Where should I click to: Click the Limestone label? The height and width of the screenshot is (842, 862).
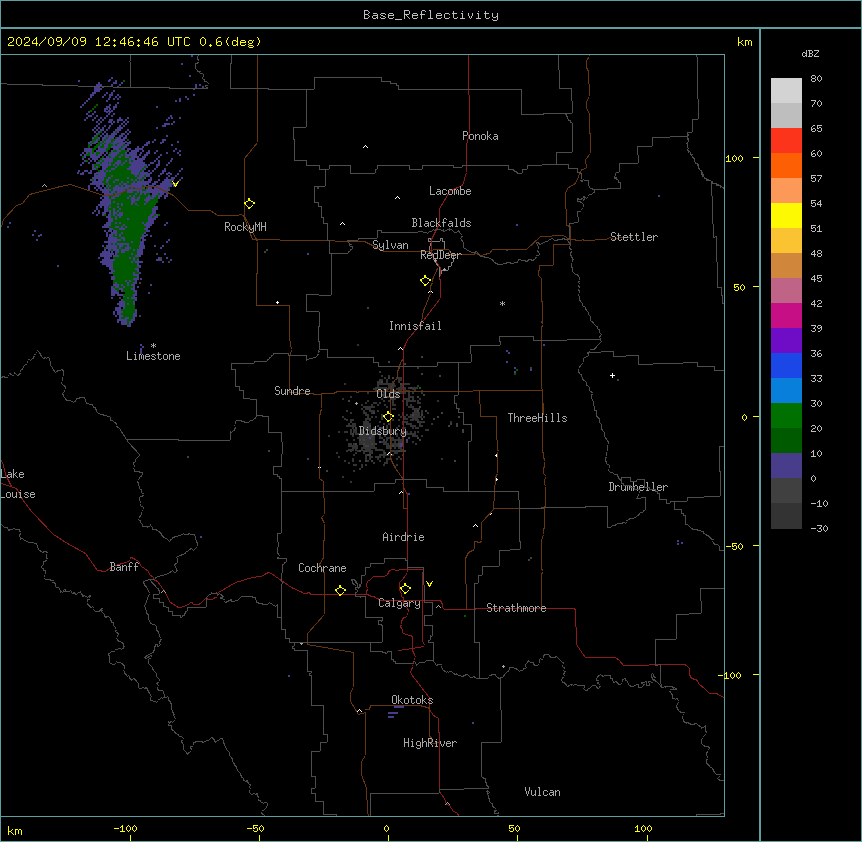pos(153,356)
